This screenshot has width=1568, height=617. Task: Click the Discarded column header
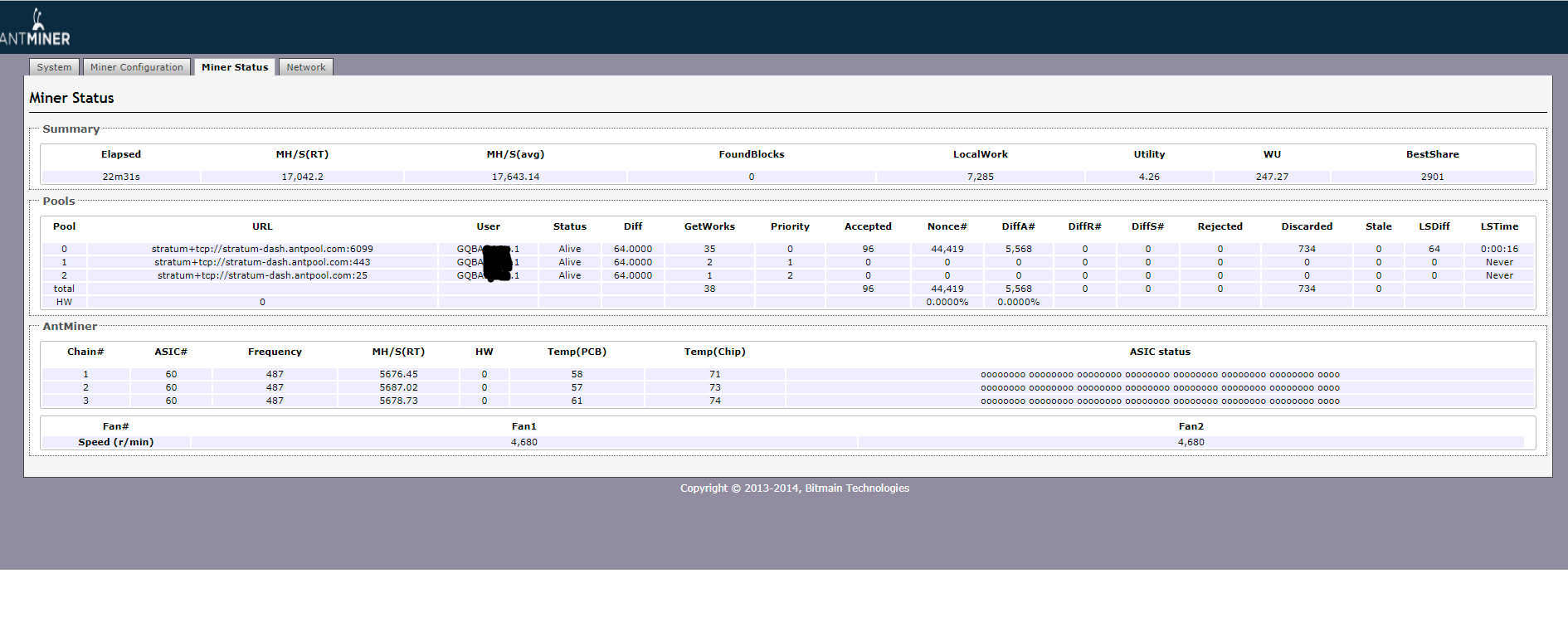(1307, 226)
